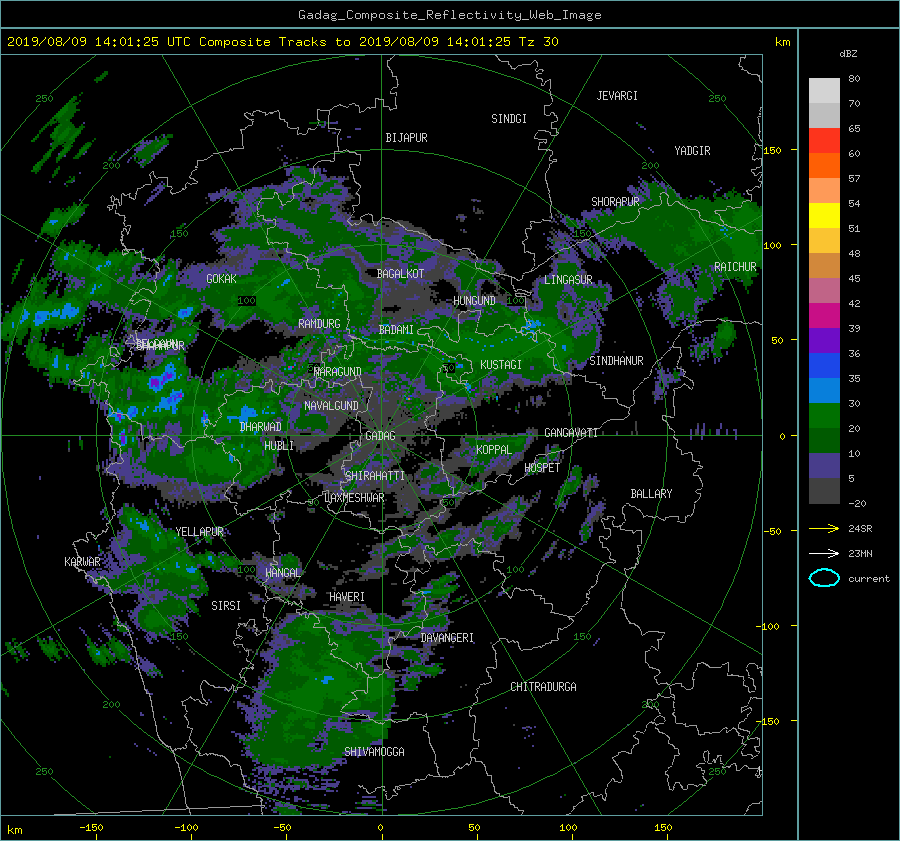Click the YELLAPUR city label

[x=199, y=532]
